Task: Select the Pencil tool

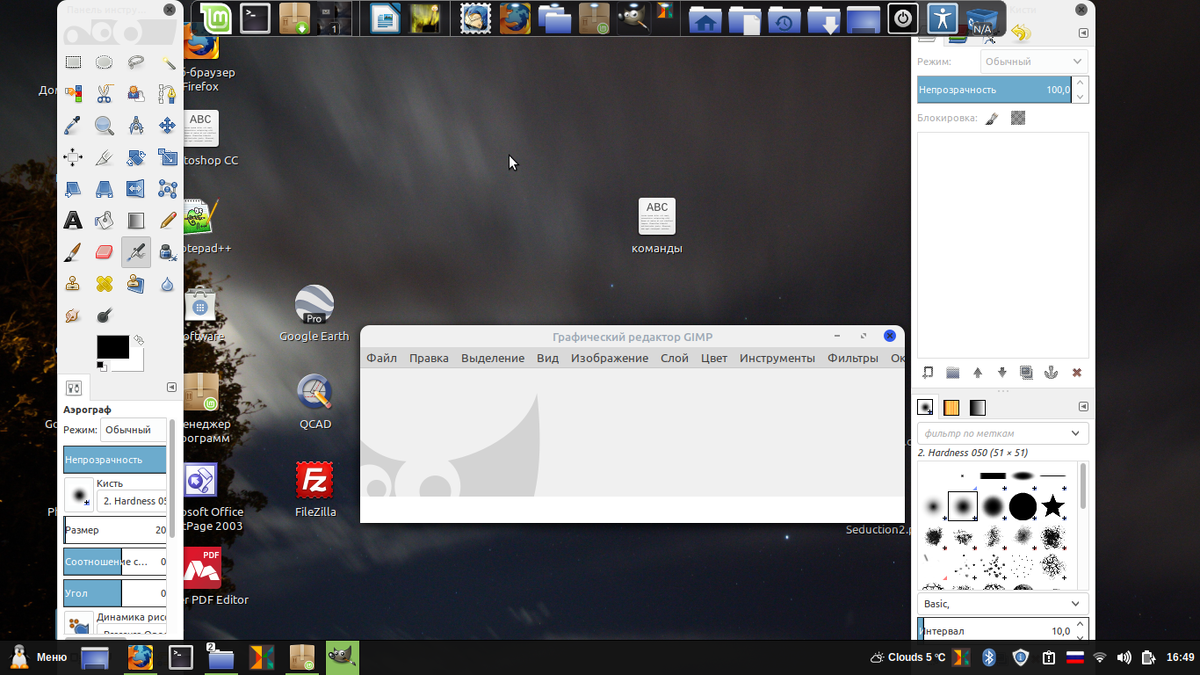Action: [x=167, y=221]
